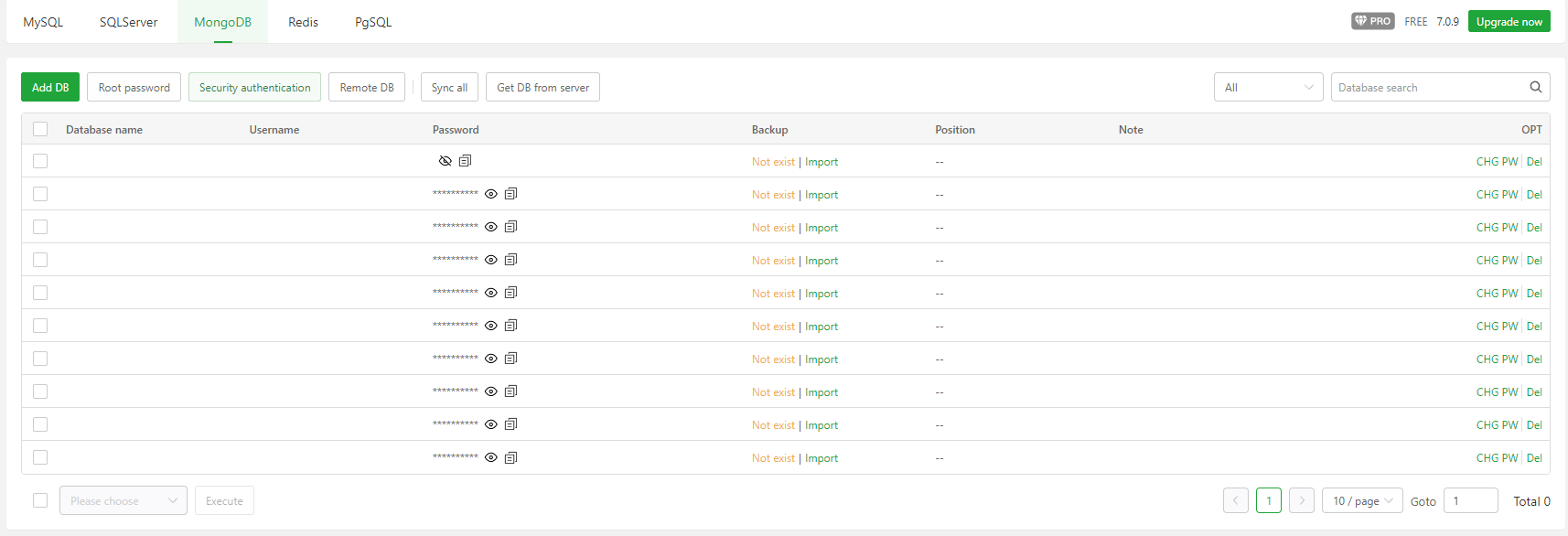
Task: Show the password in the third row
Action: tap(491, 227)
